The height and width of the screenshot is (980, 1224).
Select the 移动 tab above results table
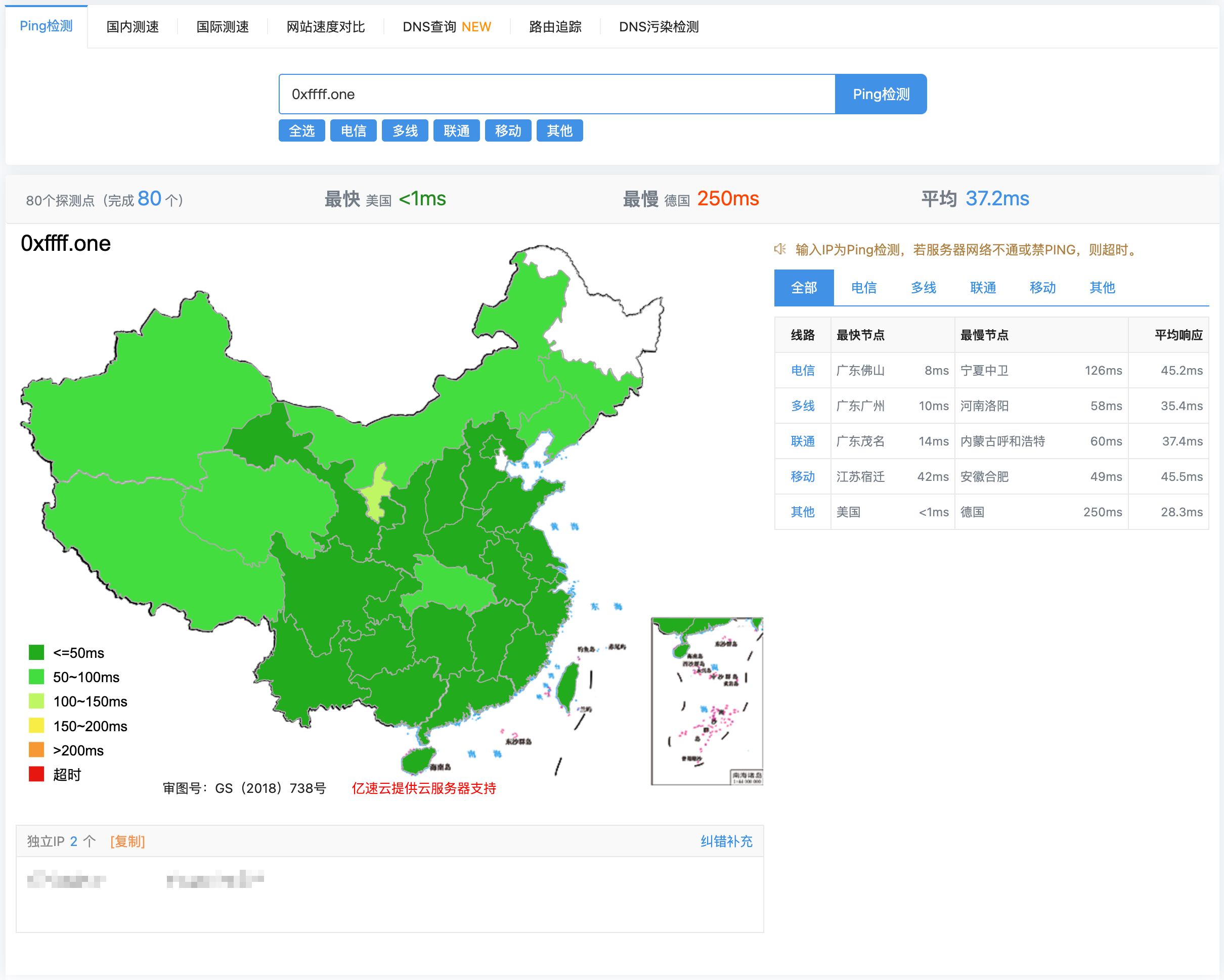1042,288
